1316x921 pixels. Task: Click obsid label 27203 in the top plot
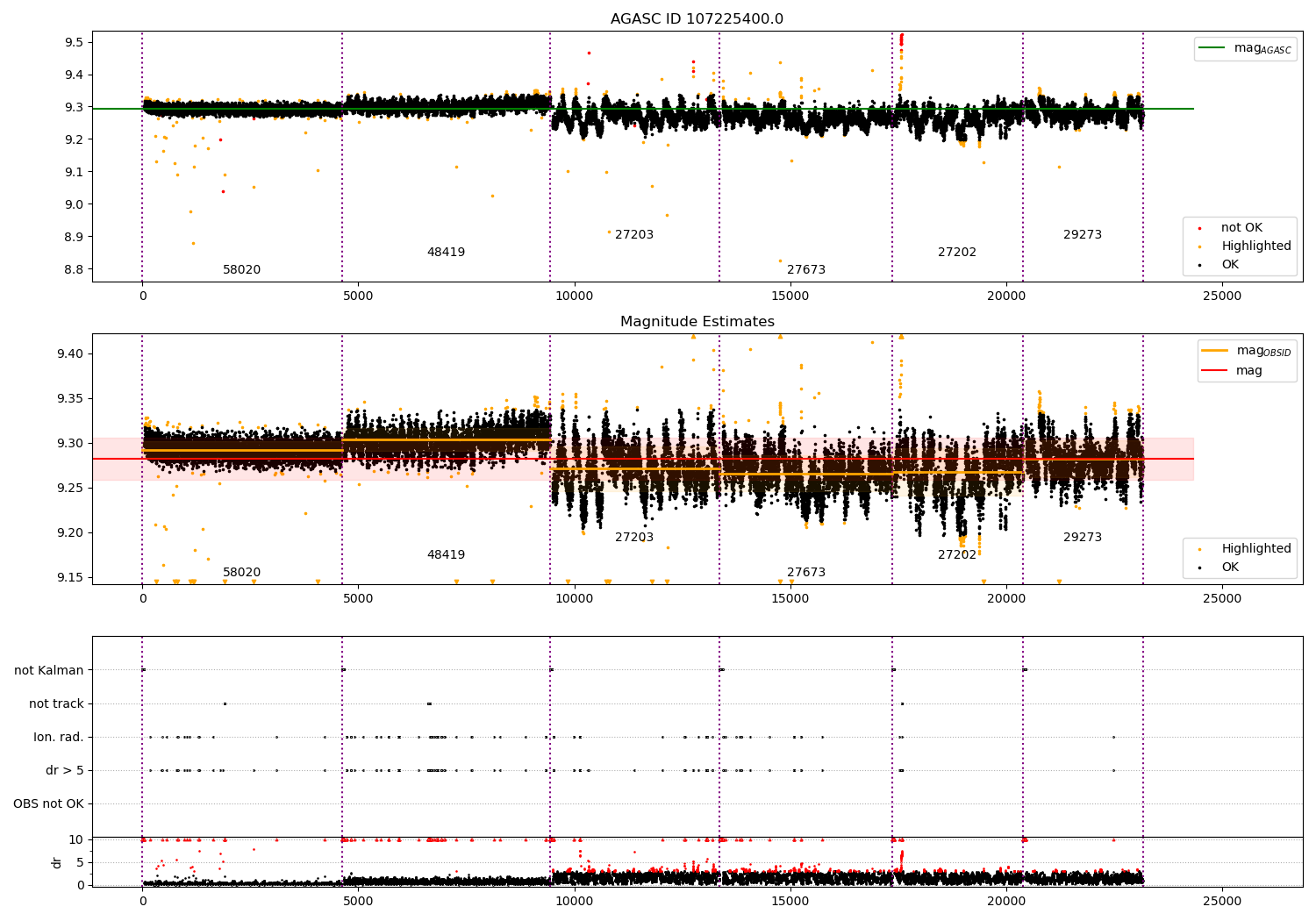pos(634,235)
